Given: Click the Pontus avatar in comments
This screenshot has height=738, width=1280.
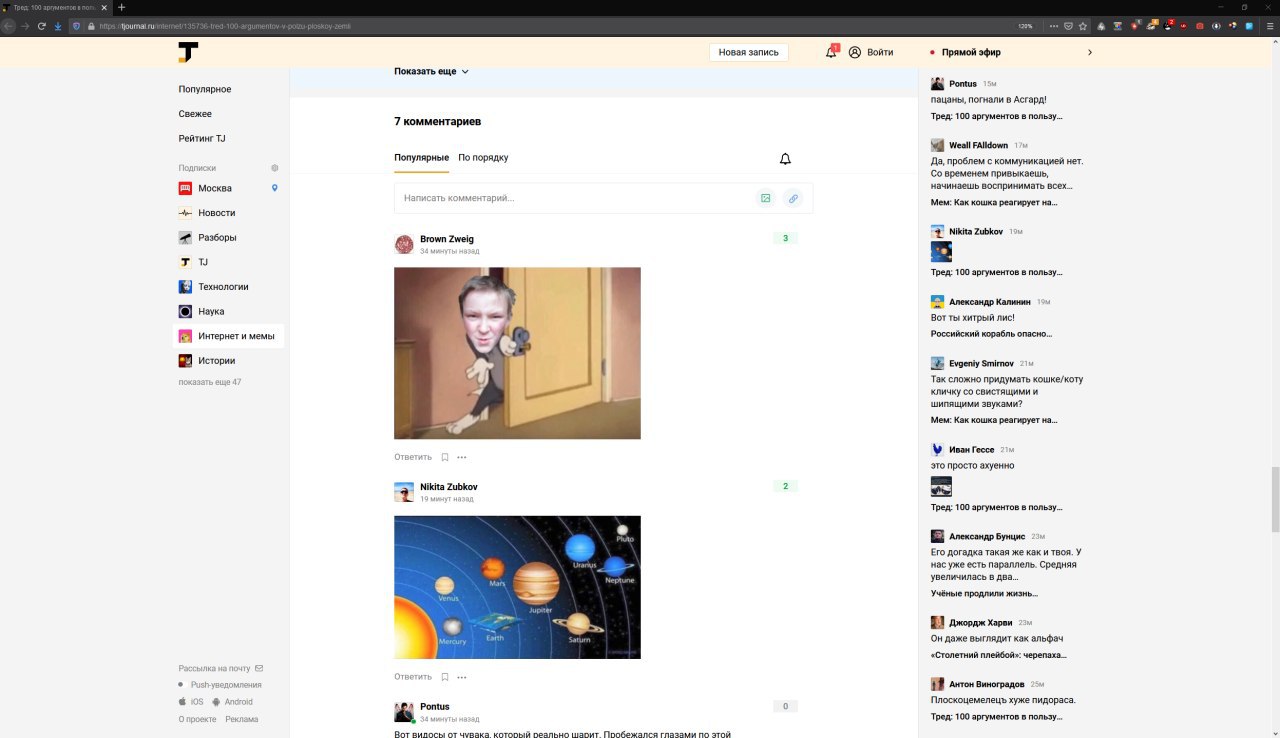Looking at the screenshot, I should click(x=404, y=712).
